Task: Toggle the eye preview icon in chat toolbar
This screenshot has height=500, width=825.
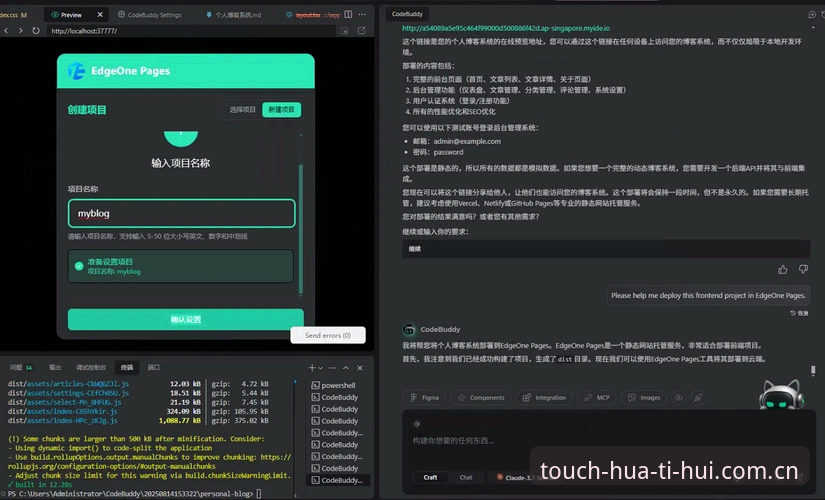Action: pos(679,397)
